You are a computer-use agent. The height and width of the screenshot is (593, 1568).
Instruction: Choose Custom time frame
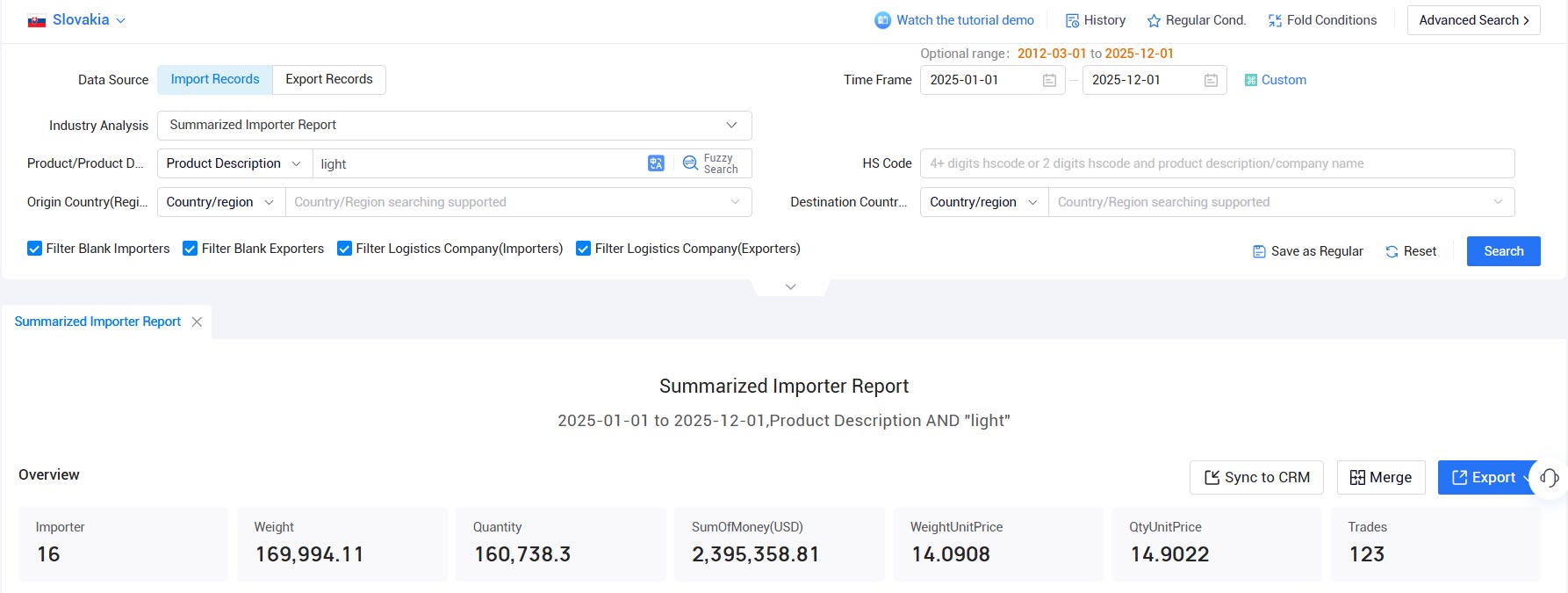(1284, 80)
